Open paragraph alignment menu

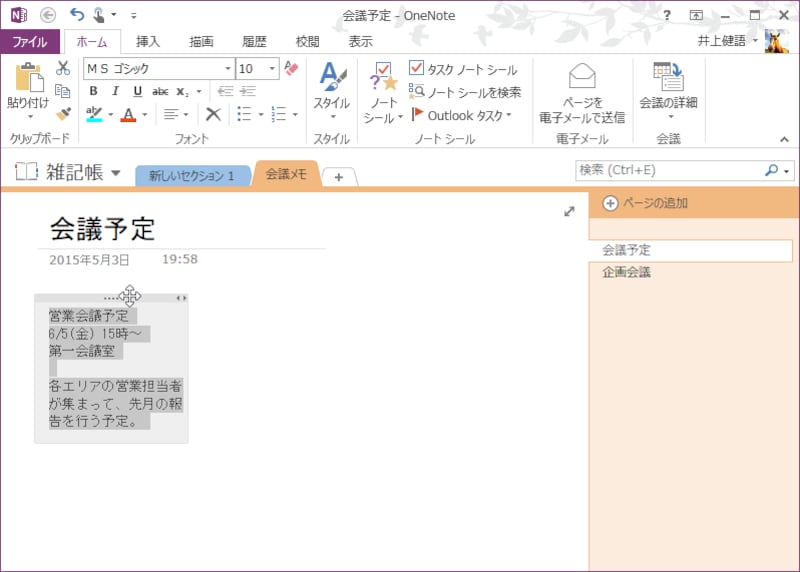tap(176, 114)
